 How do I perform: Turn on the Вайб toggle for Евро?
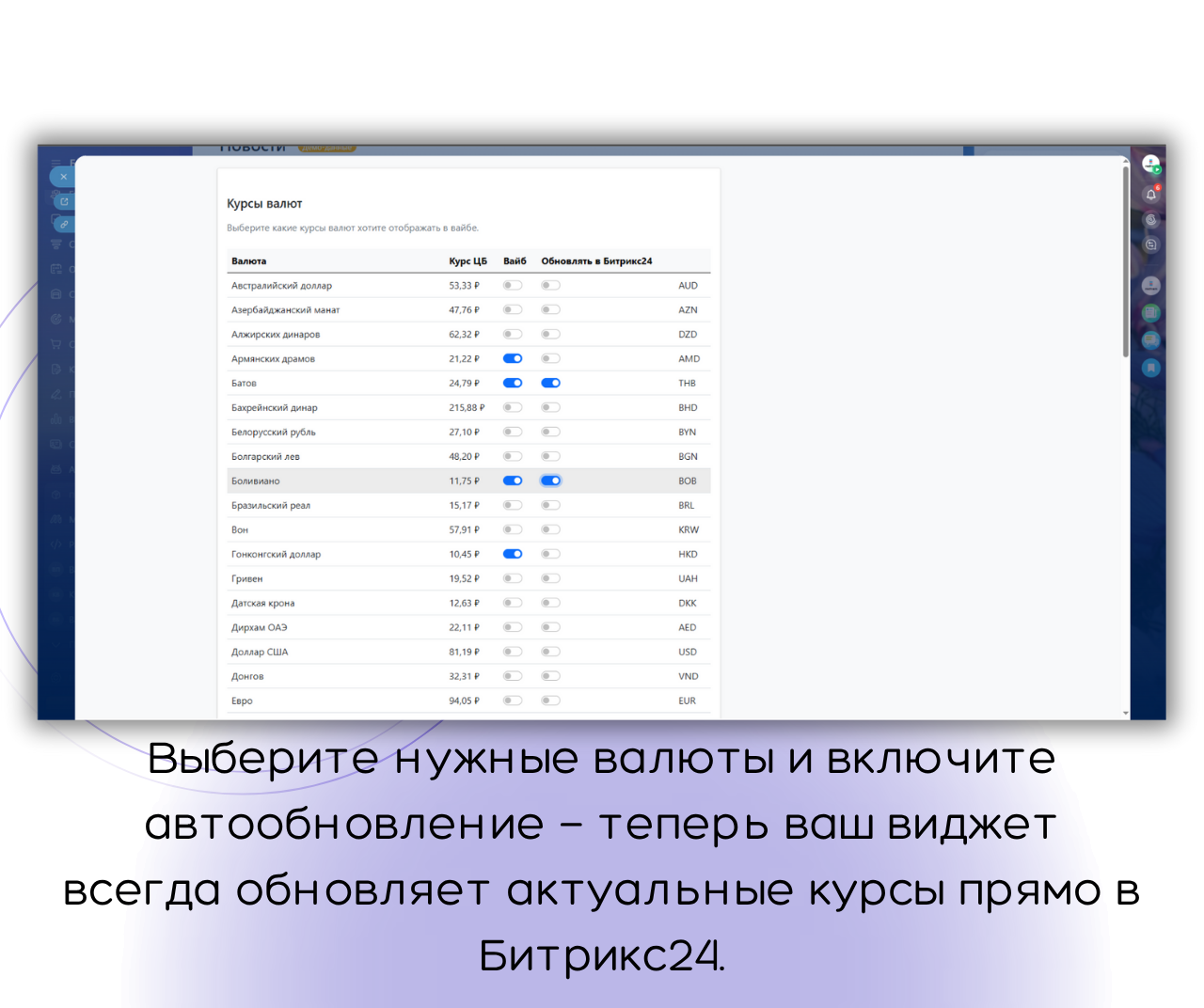pos(513,701)
